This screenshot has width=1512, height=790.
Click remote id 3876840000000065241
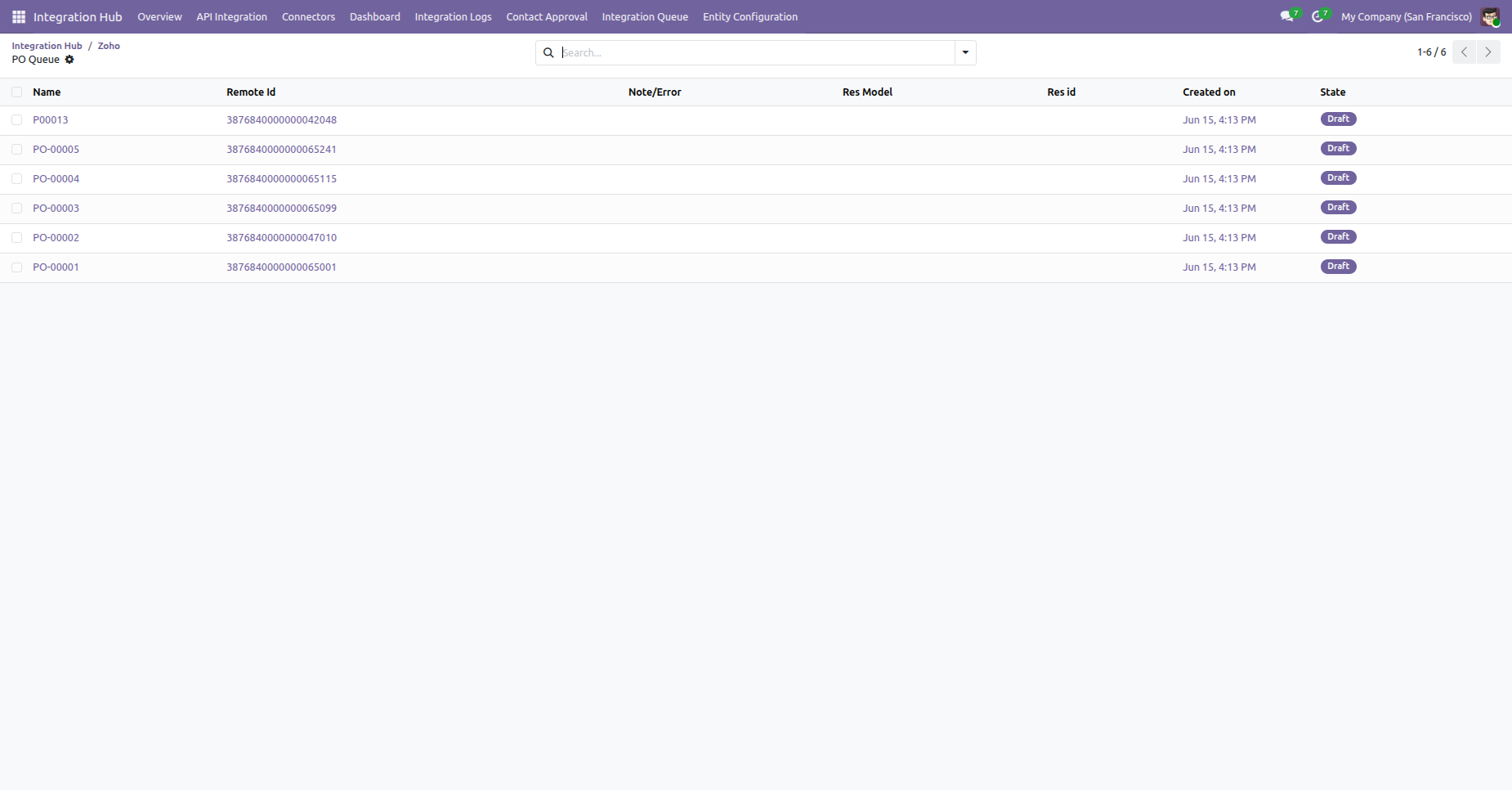281,150
